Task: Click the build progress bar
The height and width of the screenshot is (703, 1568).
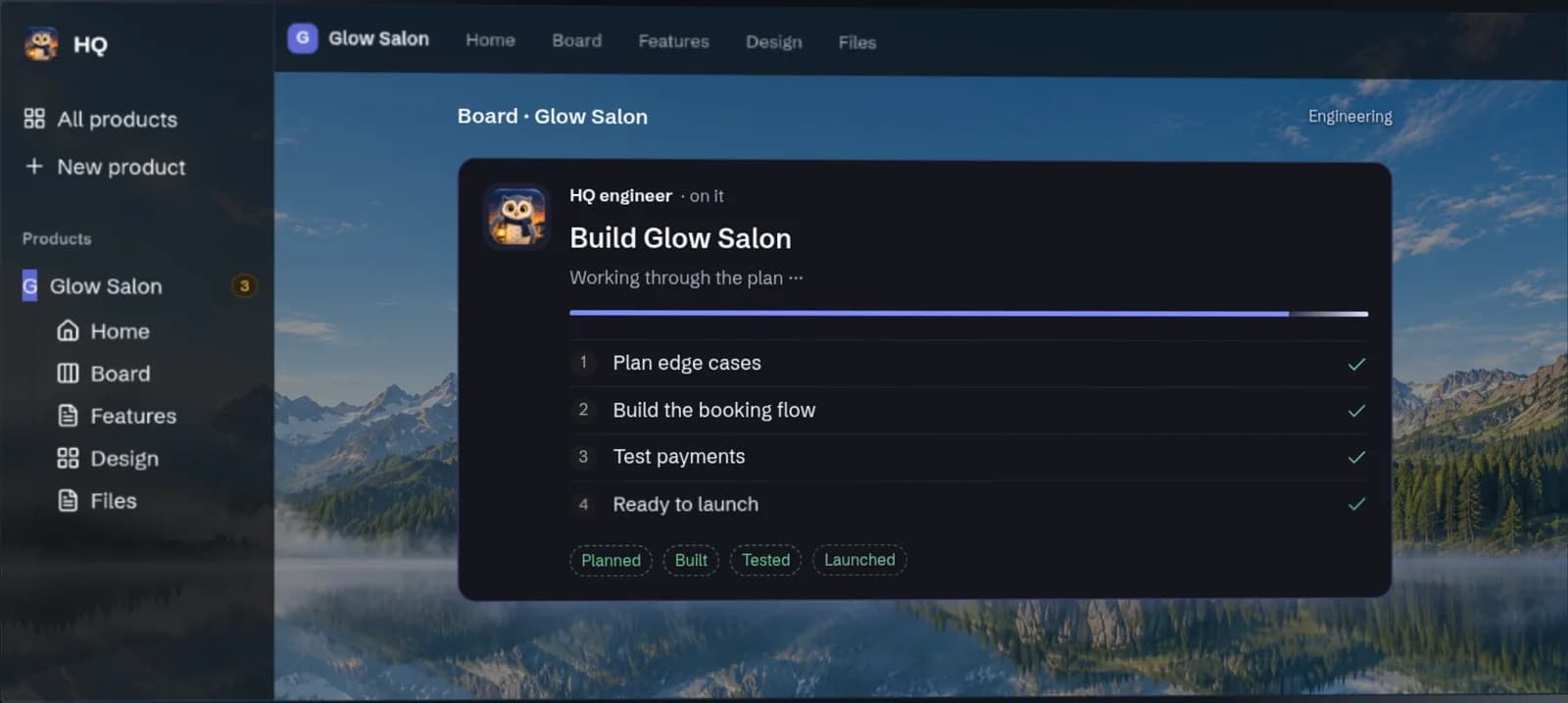Action: point(968,314)
